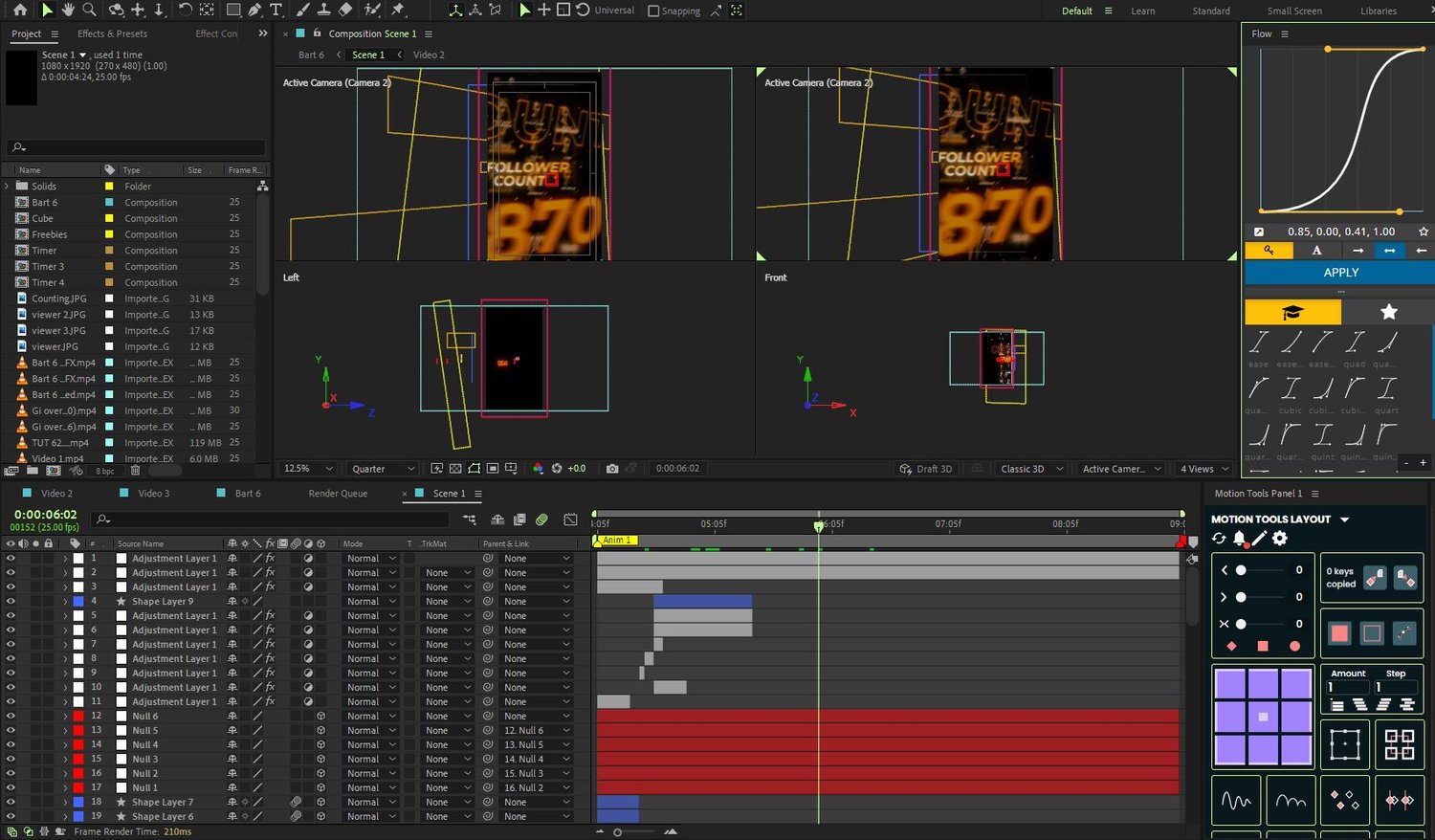Select the Puppet Pin tool
The image size is (1435, 840).
(x=398, y=10)
